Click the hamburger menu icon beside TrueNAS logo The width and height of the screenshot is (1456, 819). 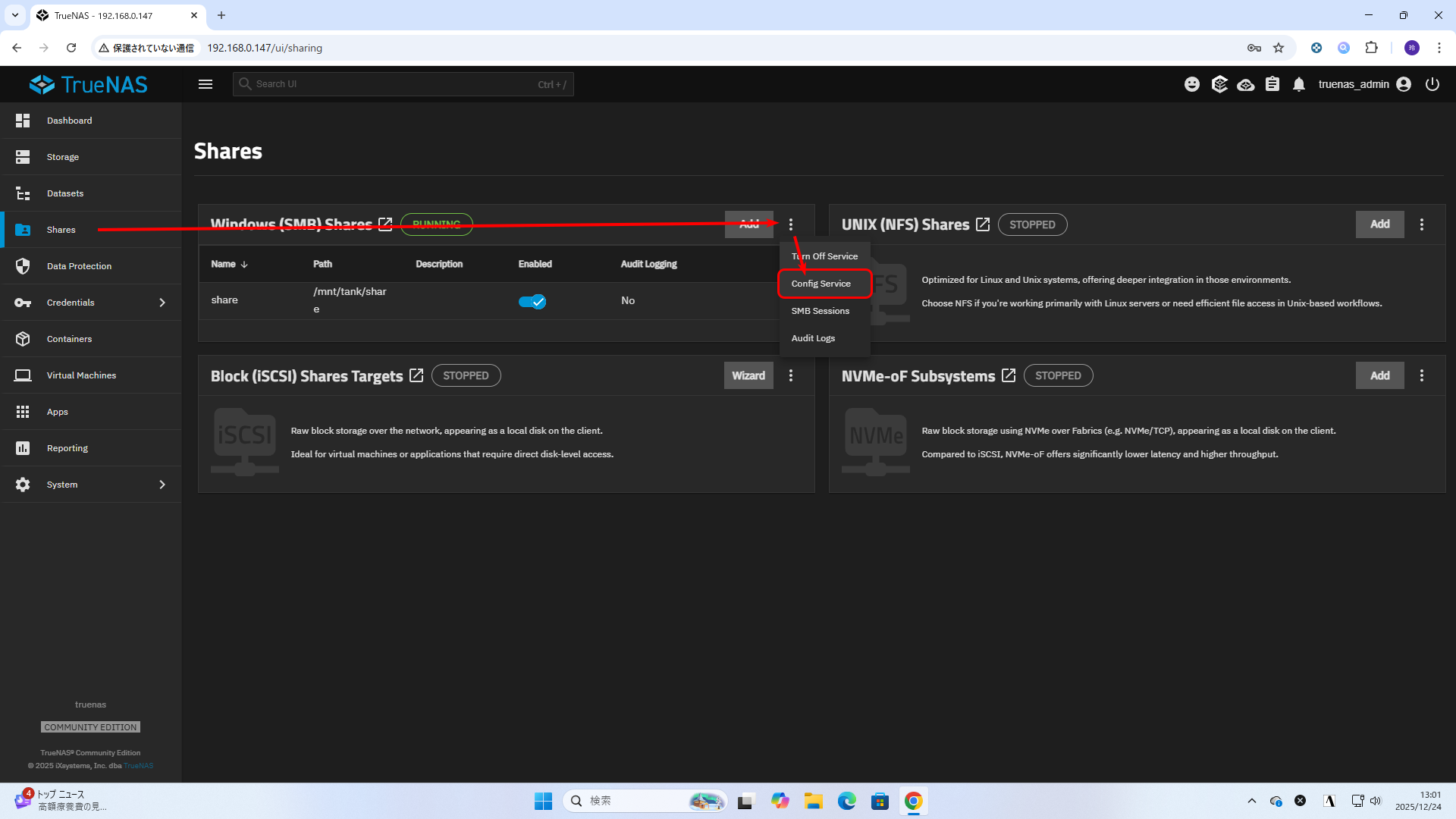pyautogui.click(x=206, y=84)
